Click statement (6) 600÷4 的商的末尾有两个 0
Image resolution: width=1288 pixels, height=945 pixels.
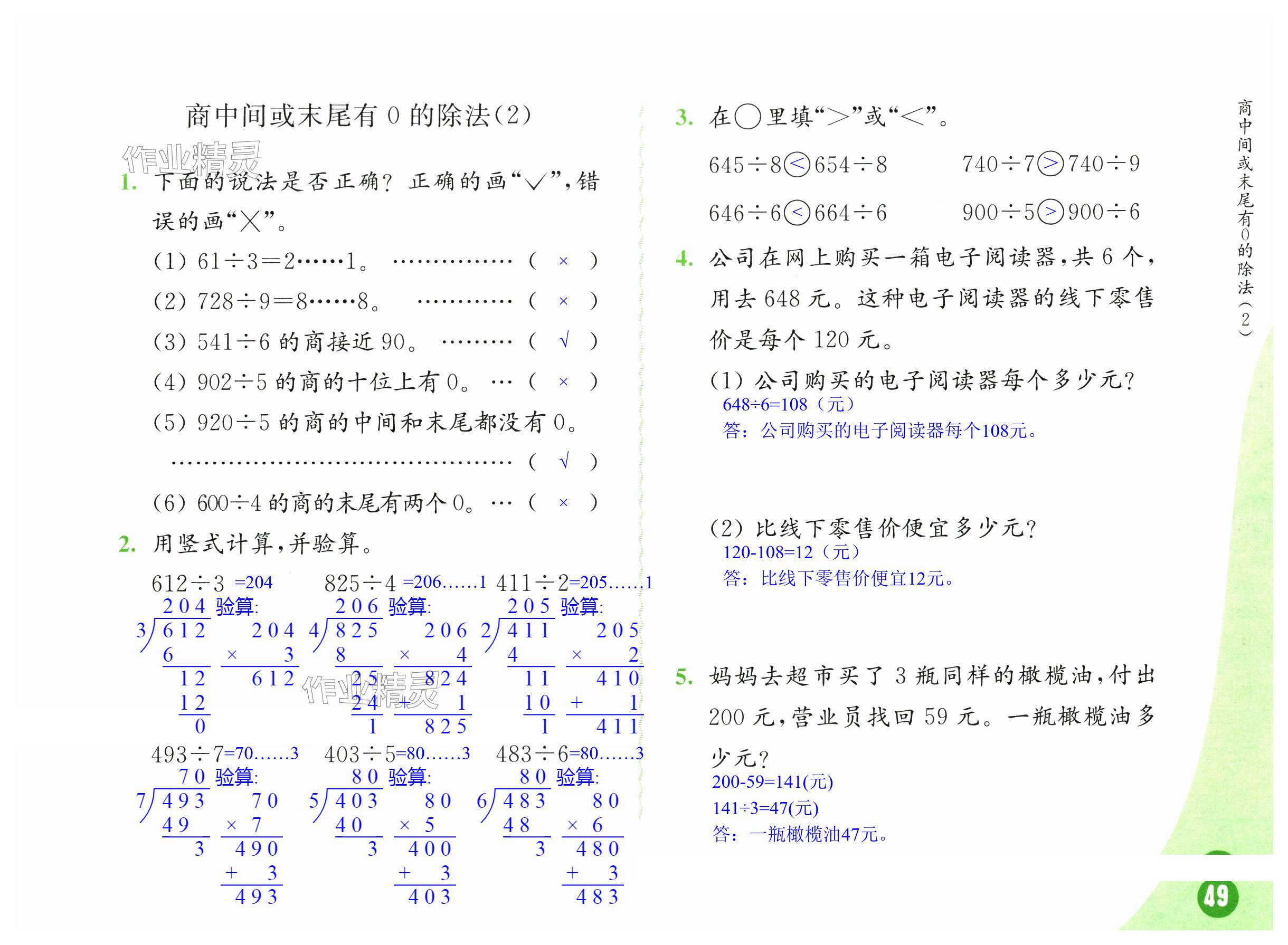click(x=314, y=503)
